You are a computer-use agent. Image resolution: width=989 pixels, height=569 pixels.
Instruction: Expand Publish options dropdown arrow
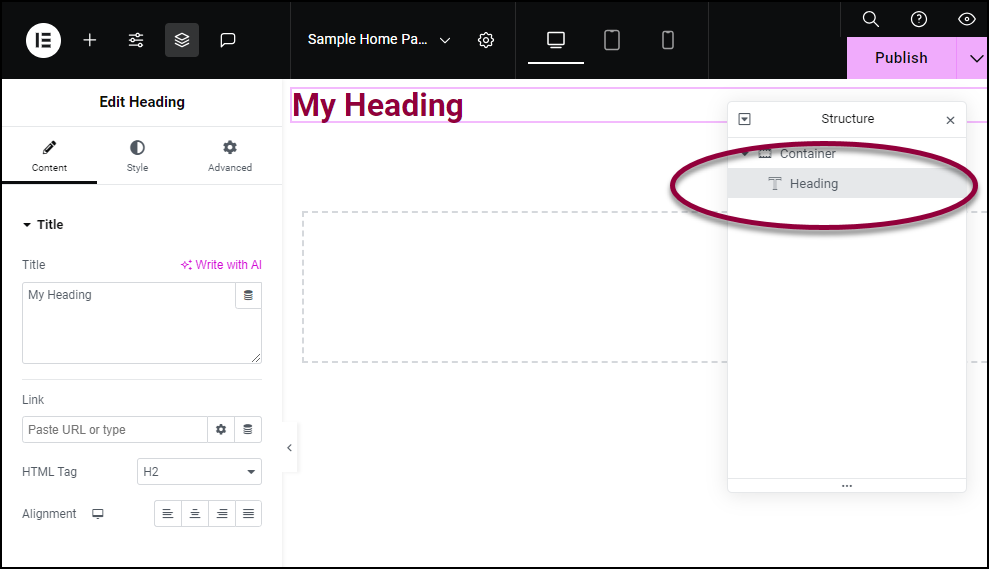pos(975,59)
